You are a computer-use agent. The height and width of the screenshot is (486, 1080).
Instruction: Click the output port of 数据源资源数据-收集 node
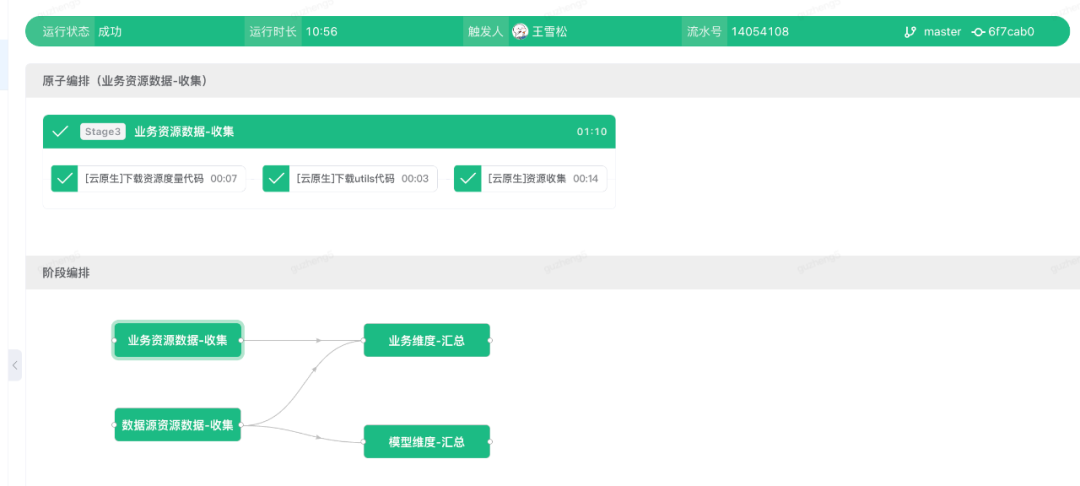(240, 425)
